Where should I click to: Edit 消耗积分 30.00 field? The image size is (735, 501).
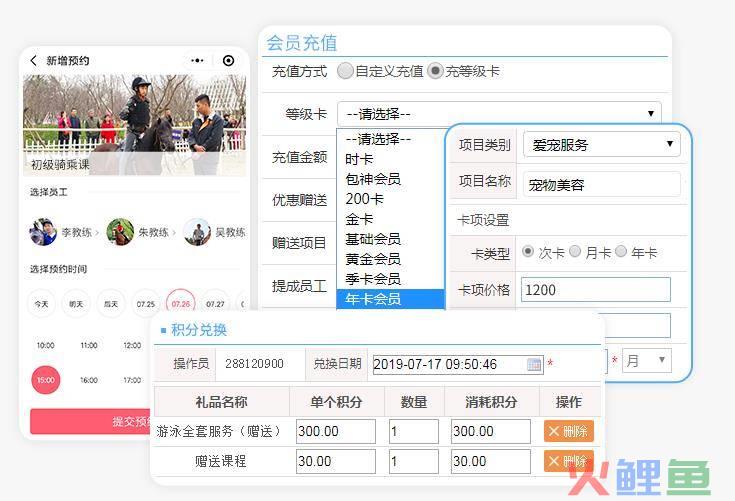pos(491,461)
